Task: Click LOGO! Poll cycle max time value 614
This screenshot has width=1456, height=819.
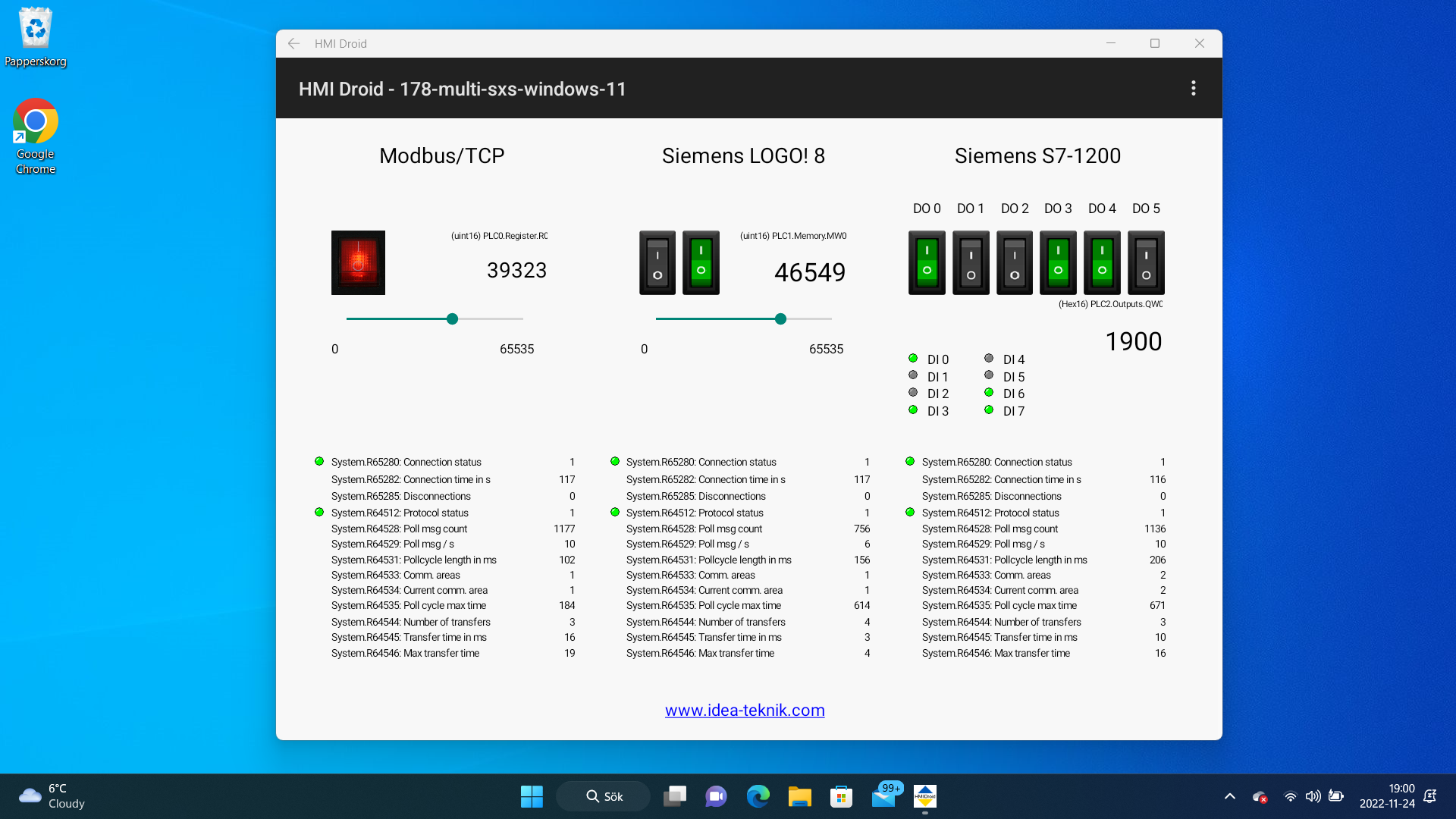Action: (x=861, y=605)
